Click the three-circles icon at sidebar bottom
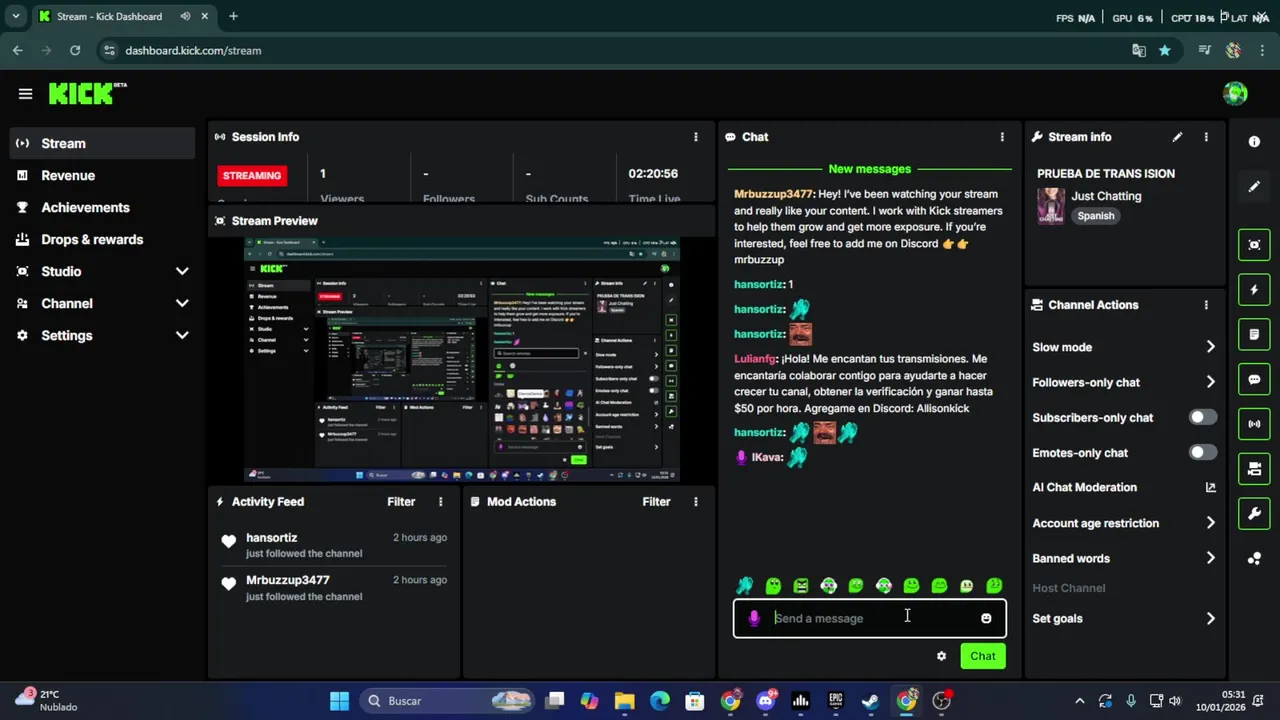The image size is (1280, 720). [1254, 559]
